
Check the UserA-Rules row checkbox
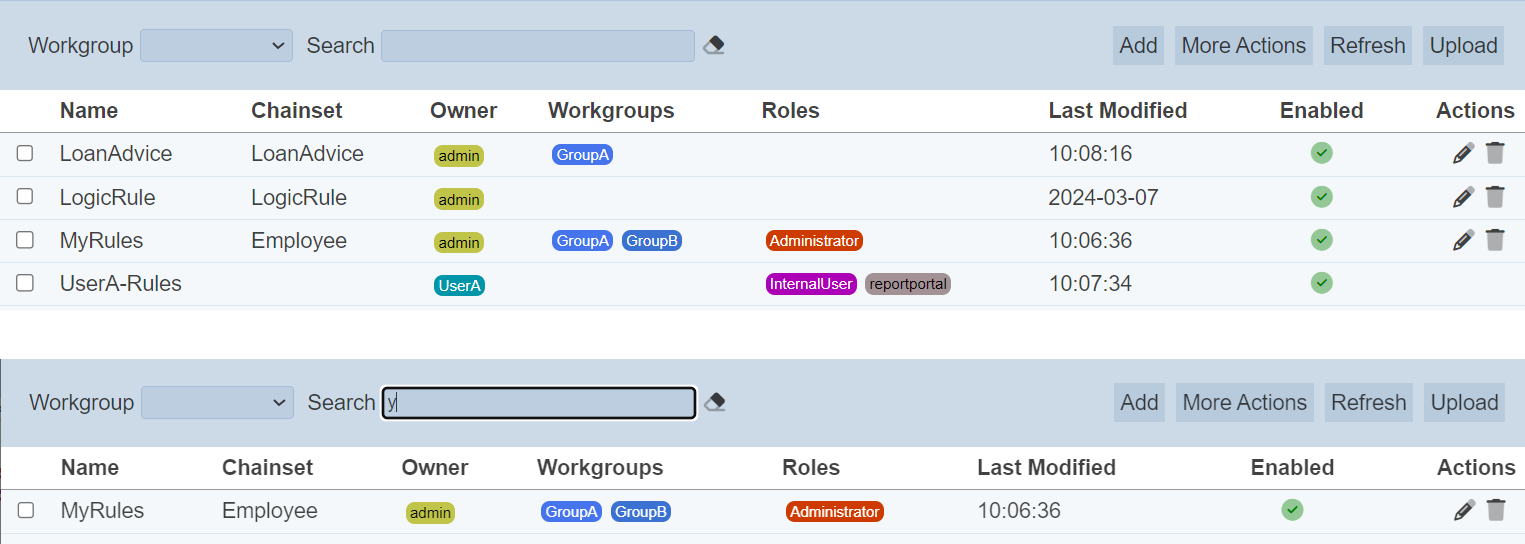click(x=25, y=283)
